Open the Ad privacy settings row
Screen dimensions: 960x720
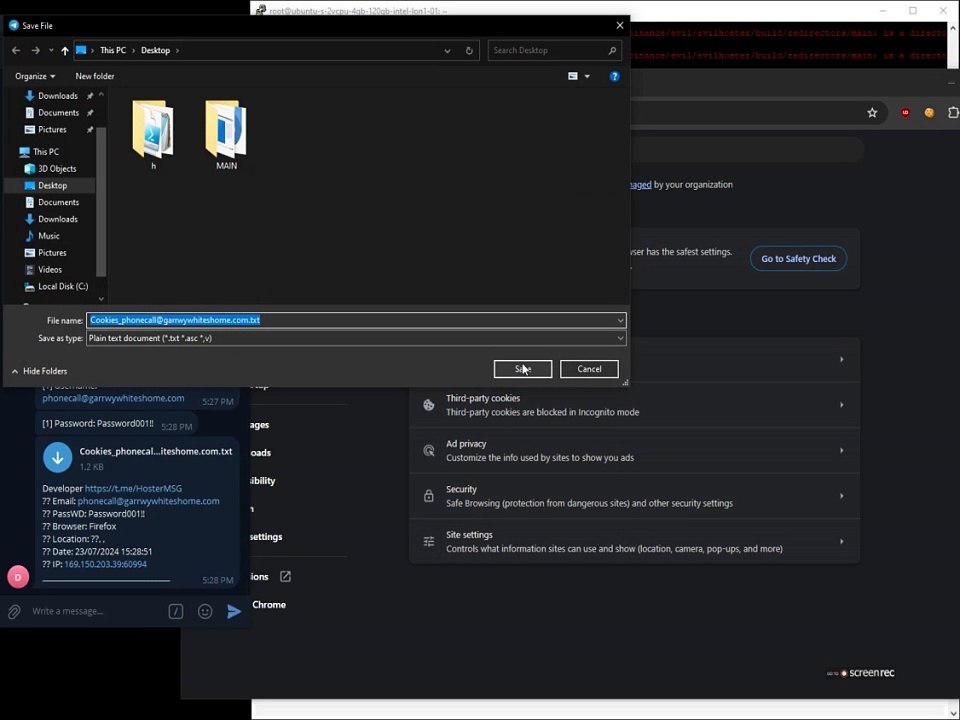click(x=634, y=451)
